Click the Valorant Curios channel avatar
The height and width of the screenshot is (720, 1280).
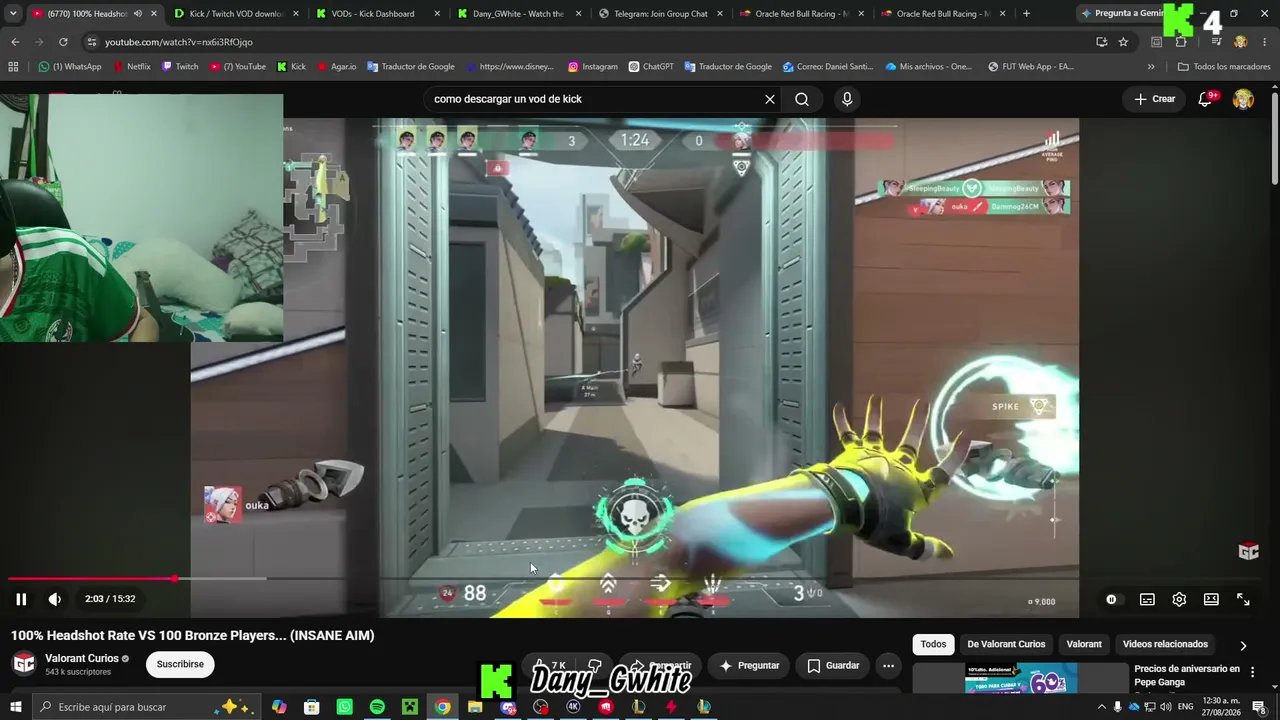(24, 664)
